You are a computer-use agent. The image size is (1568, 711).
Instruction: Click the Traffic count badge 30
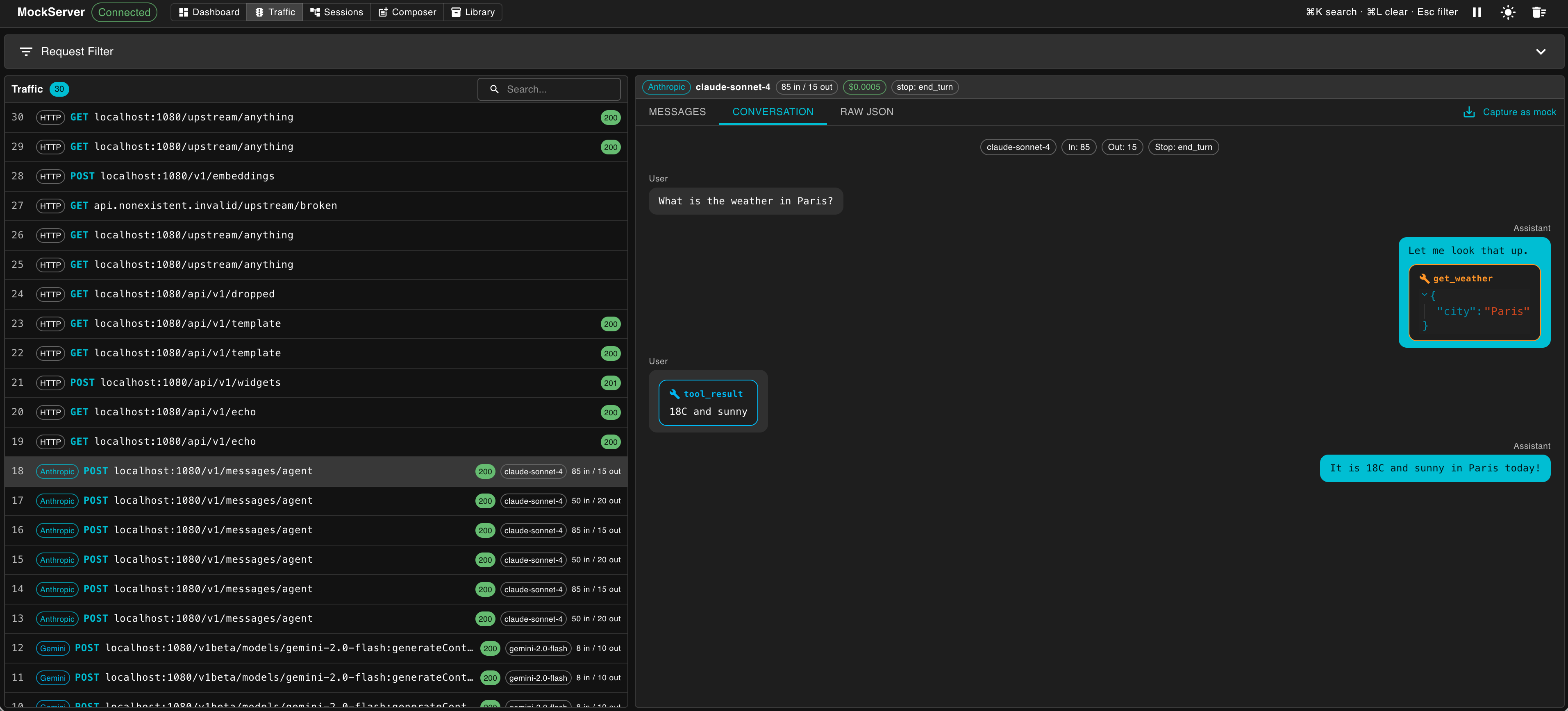tap(59, 89)
